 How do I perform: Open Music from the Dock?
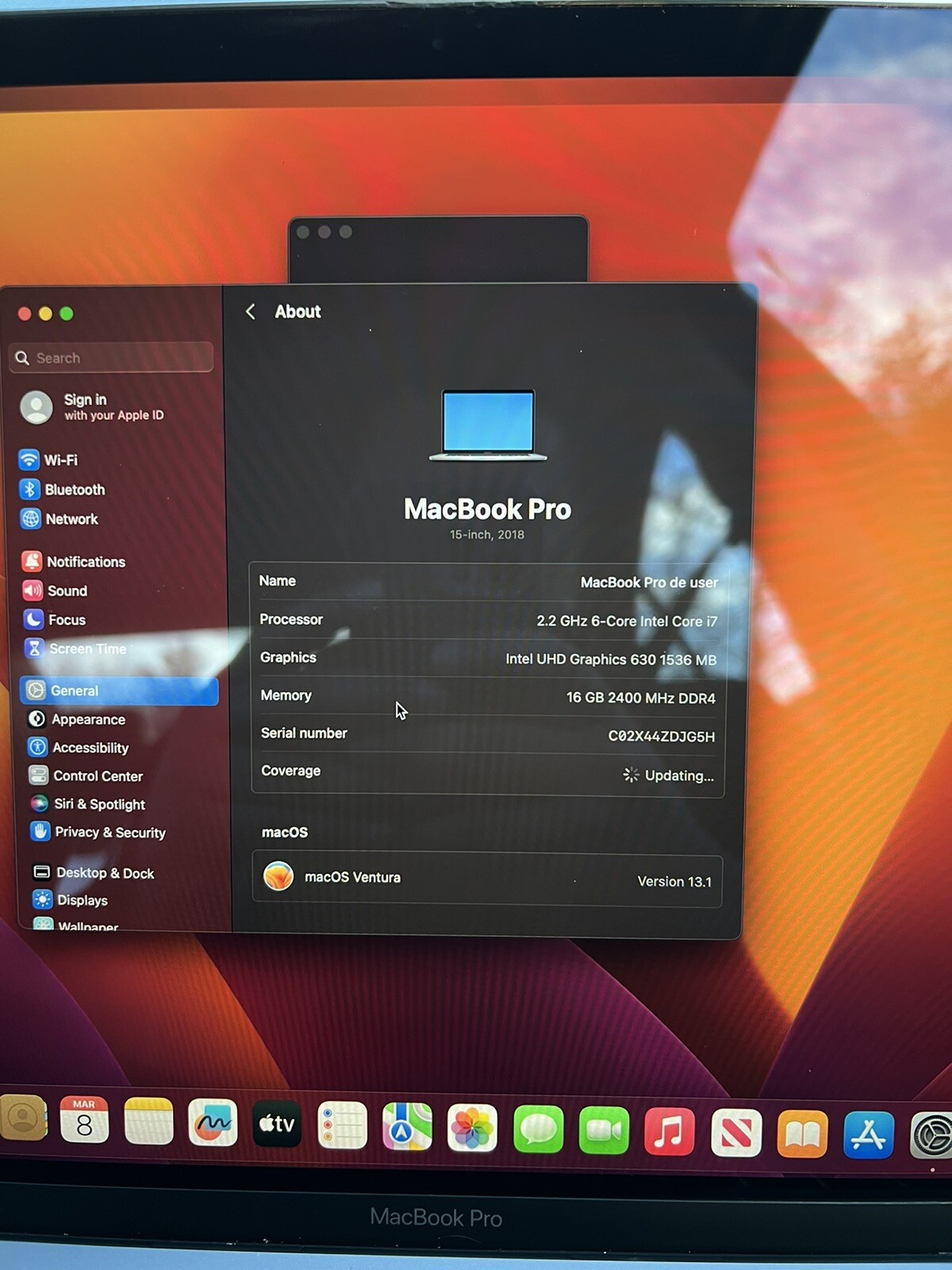click(670, 1132)
